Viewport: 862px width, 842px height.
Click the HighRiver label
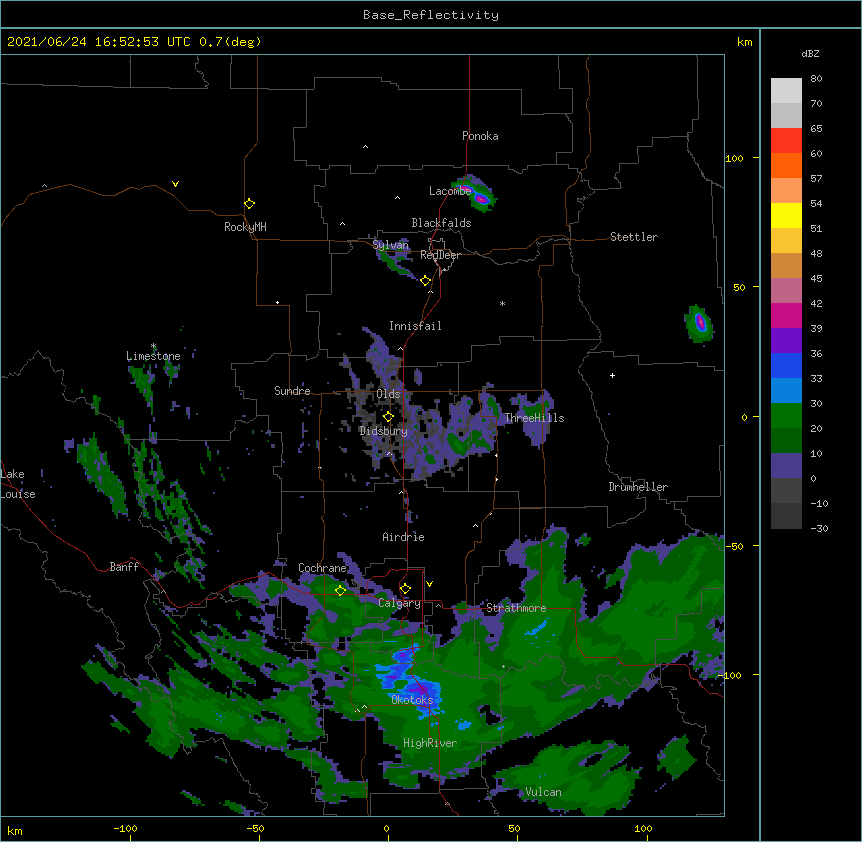tap(430, 743)
